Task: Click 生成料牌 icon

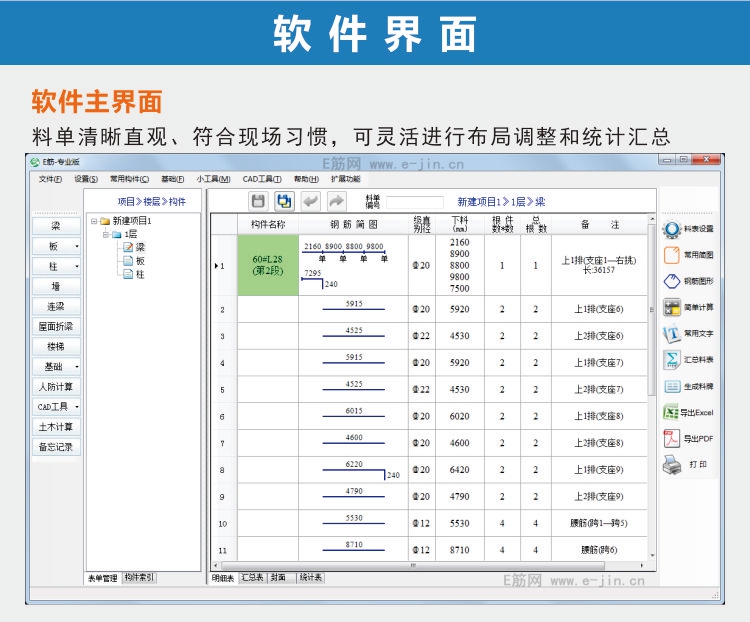Action: pos(672,386)
